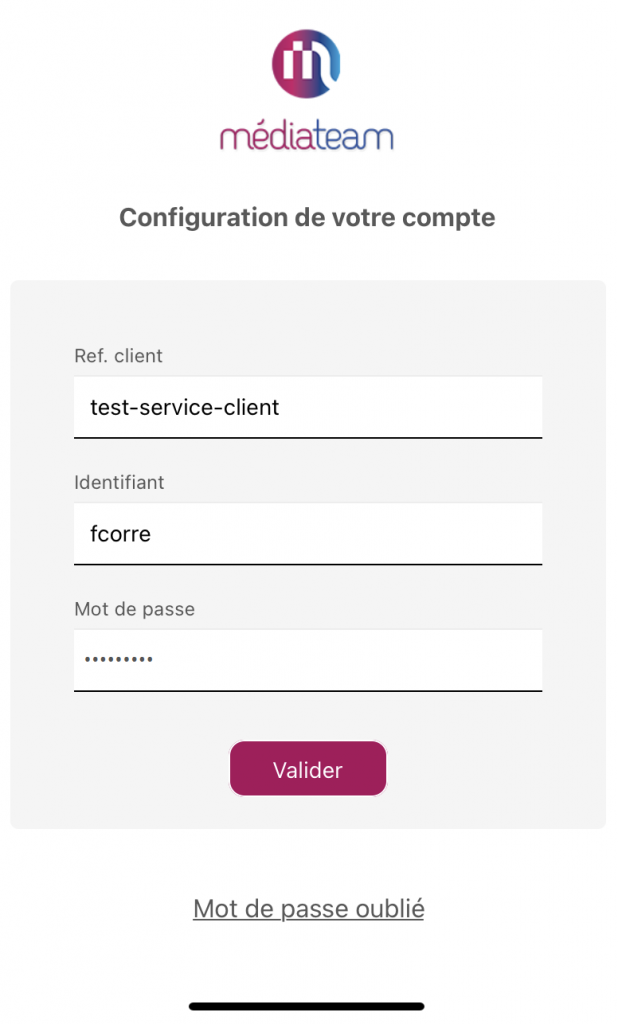The width and height of the screenshot is (618, 1024).
Task: Click the word compte in the heading
Action: coord(448,219)
